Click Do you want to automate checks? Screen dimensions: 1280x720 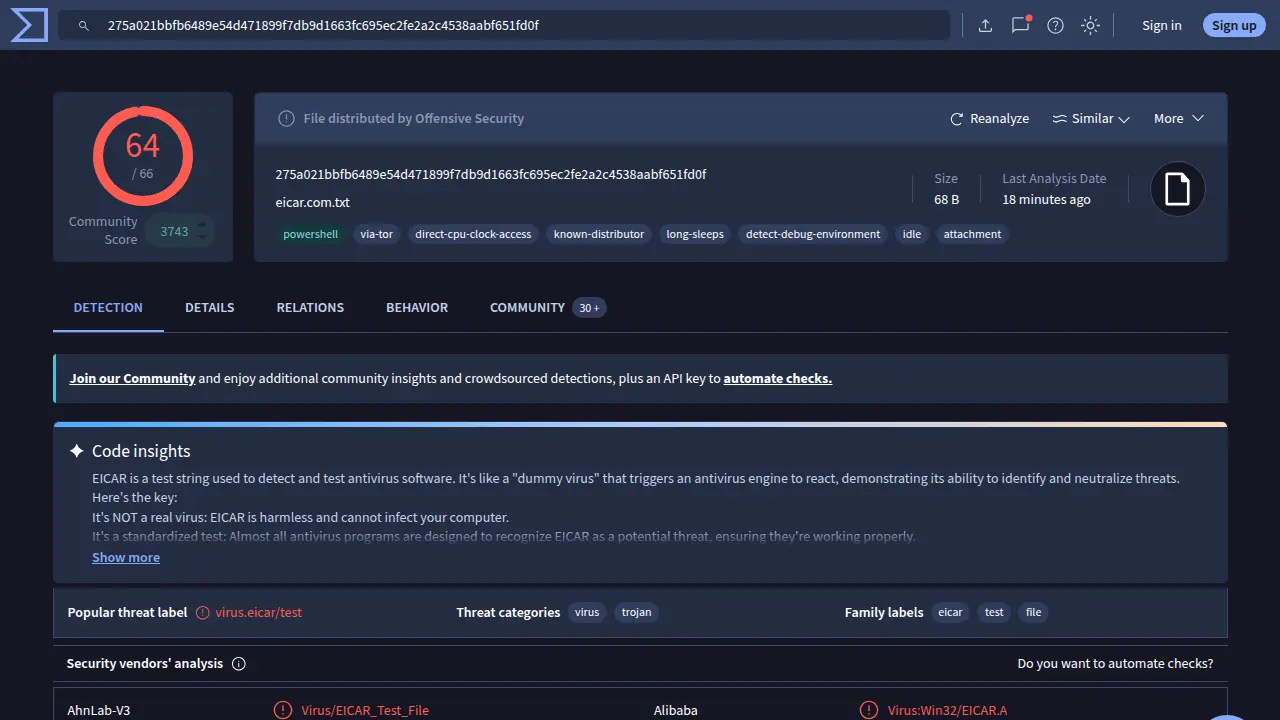pyautogui.click(x=1115, y=664)
